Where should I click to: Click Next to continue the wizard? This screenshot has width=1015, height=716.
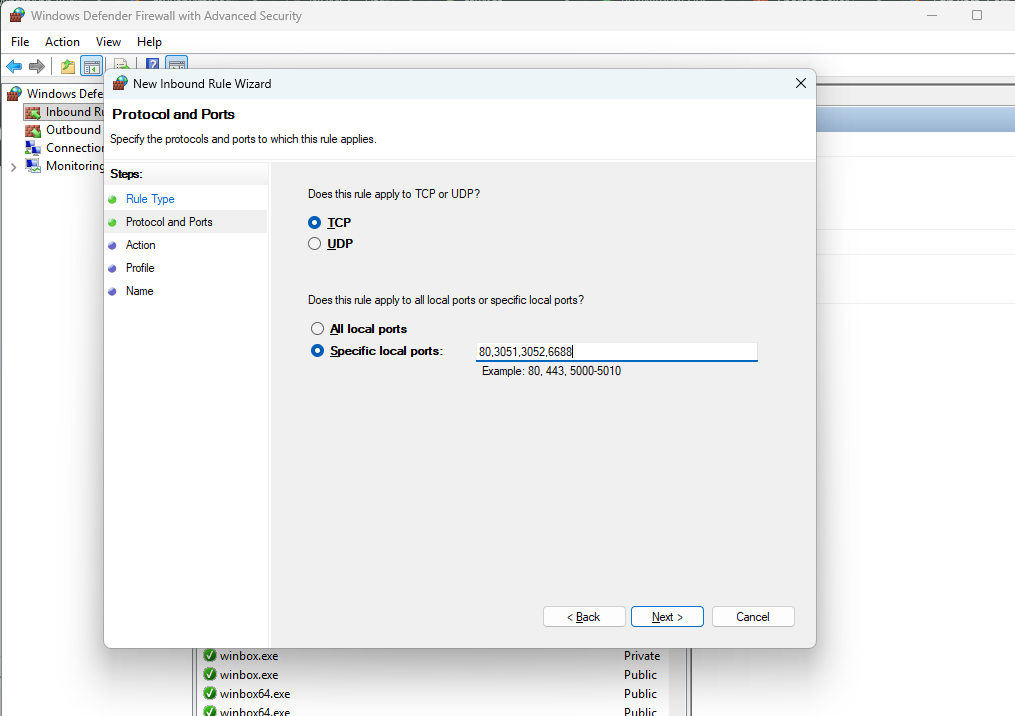pyautogui.click(x=667, y=616)
